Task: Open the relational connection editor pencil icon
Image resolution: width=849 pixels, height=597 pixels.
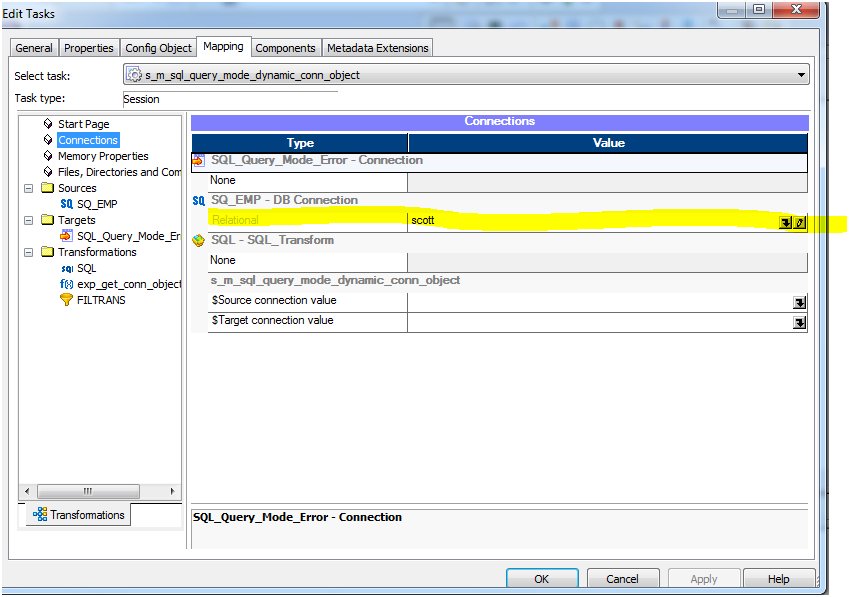Action: 800,223
